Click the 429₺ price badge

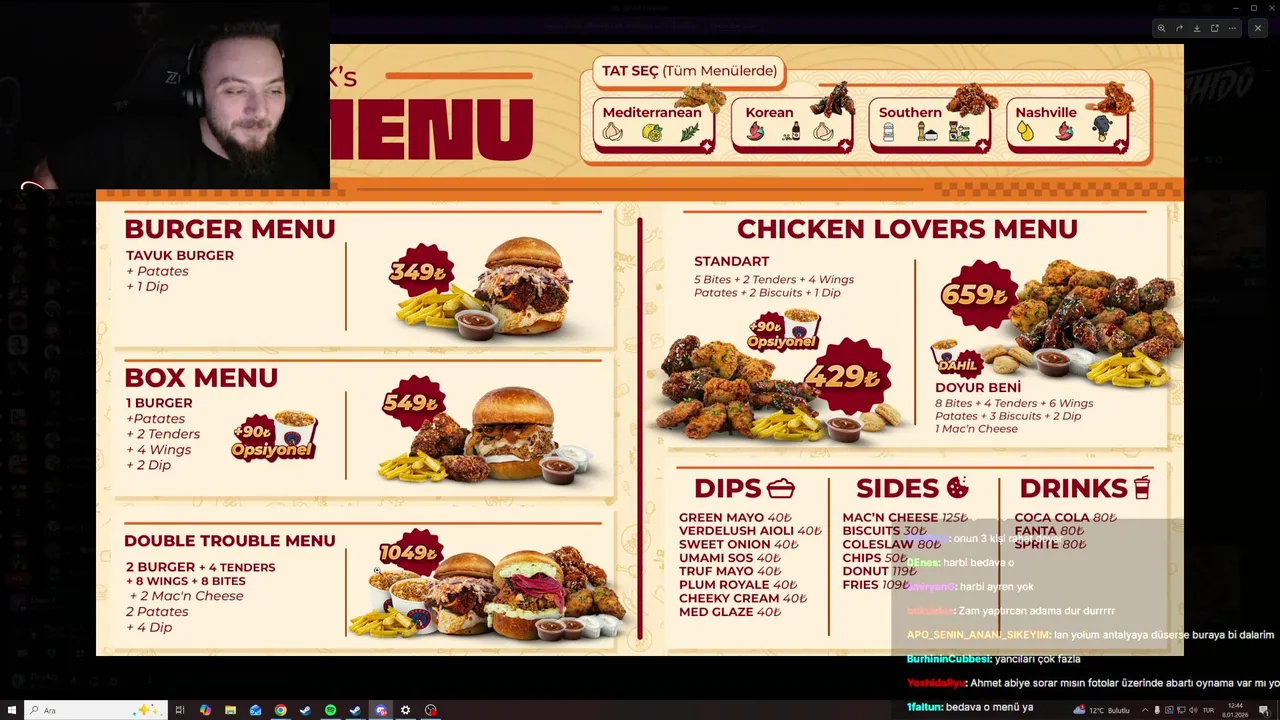click(x=849, y=377)
